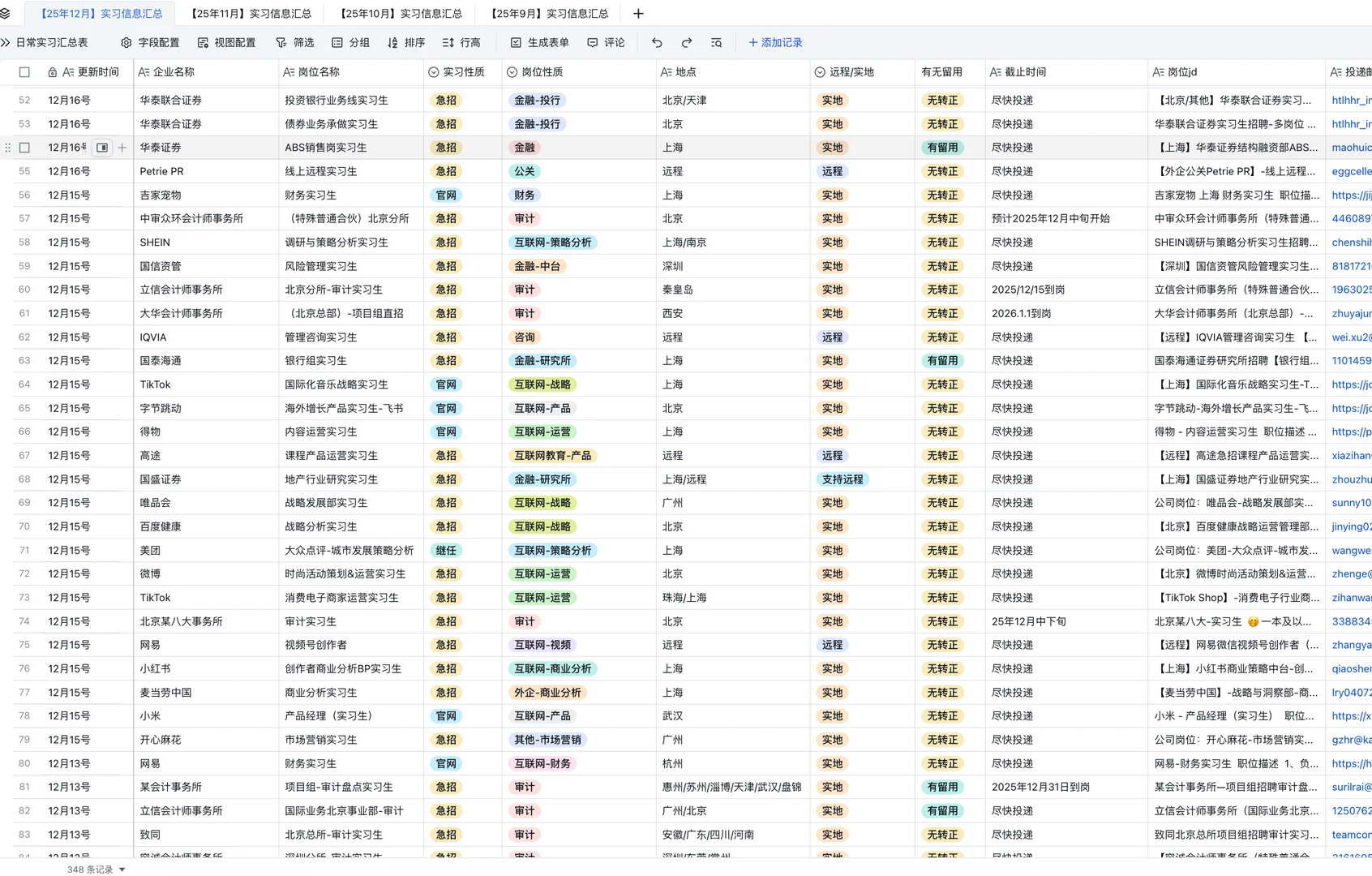Click the 有留用 tag in 国泰海通 row
Image resolution: width=1372 pixels, height=876 pixels.
pos(942,361)
